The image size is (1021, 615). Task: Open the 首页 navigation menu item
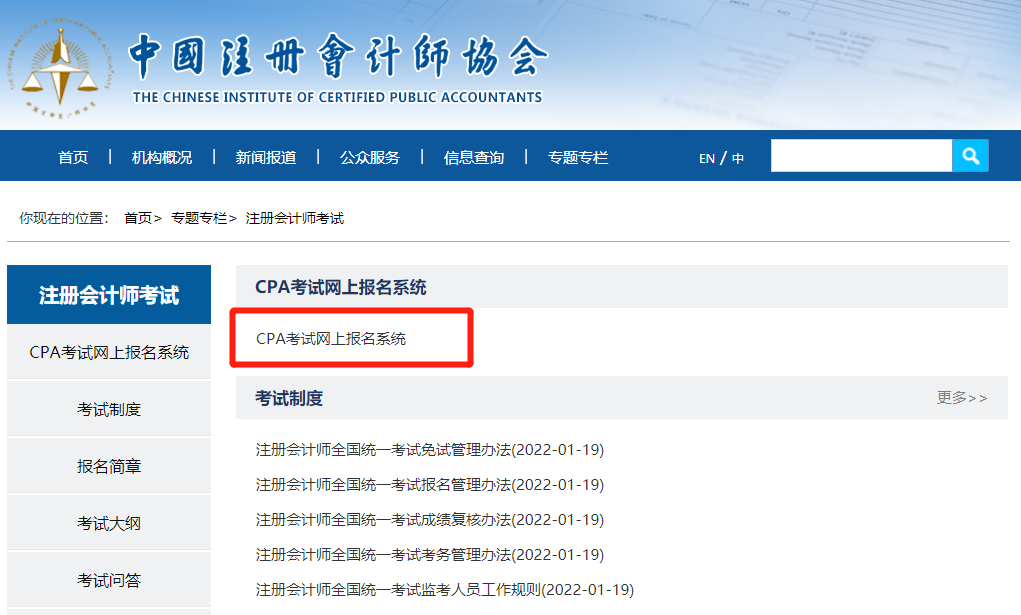pos(72,156)
